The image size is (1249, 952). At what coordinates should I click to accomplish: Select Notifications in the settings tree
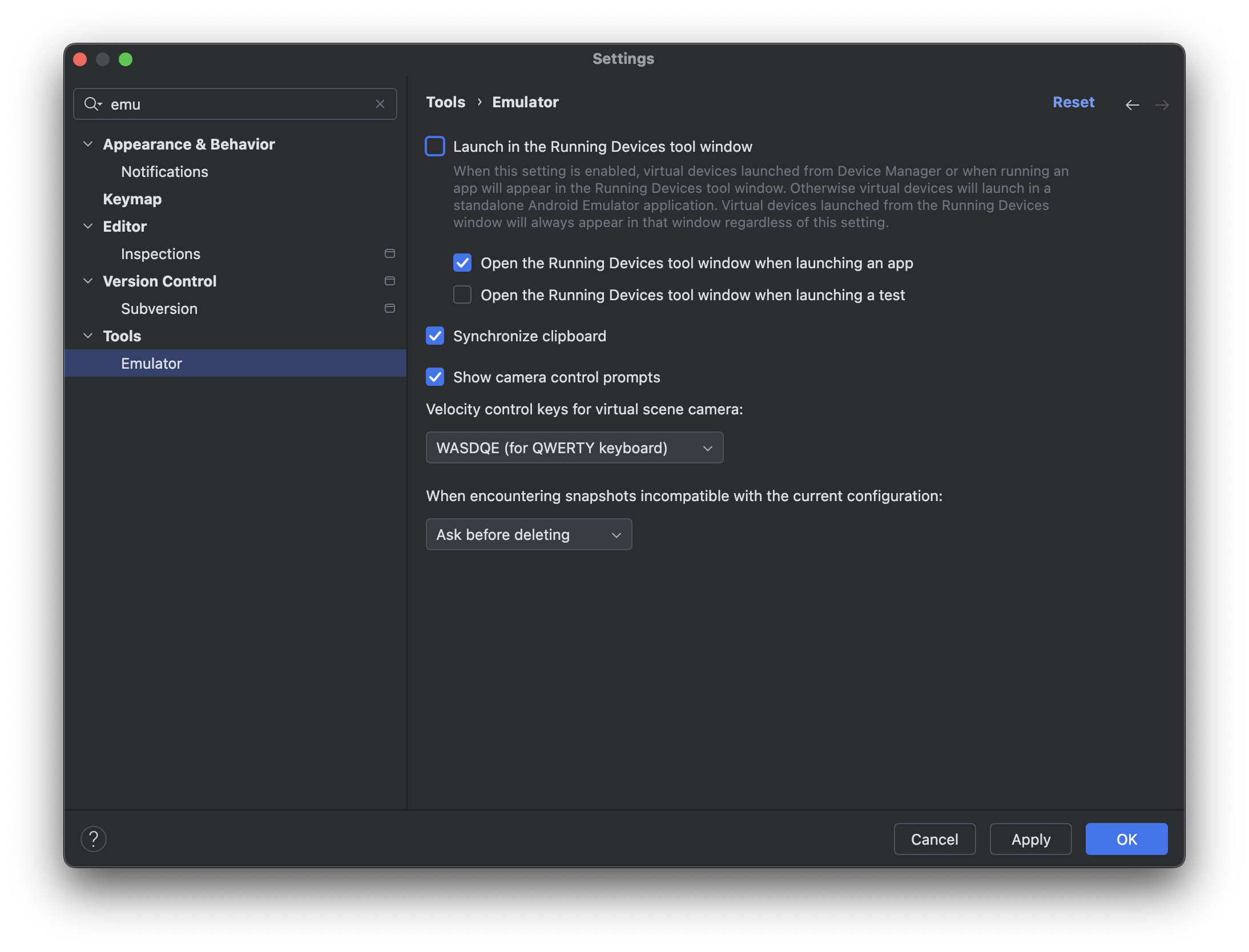pos(164,172)
